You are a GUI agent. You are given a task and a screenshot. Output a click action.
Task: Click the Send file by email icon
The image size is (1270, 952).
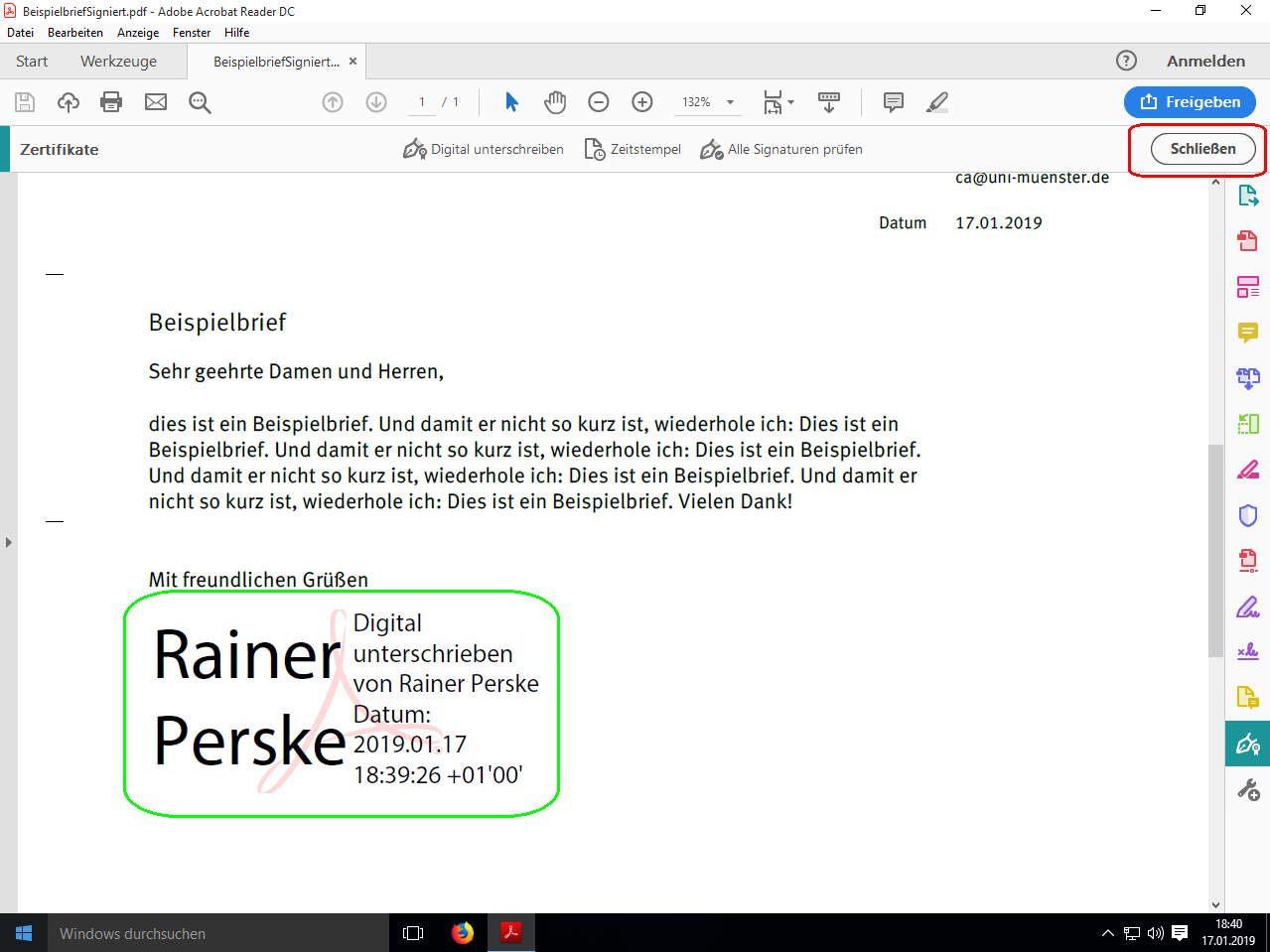(156, 102)
